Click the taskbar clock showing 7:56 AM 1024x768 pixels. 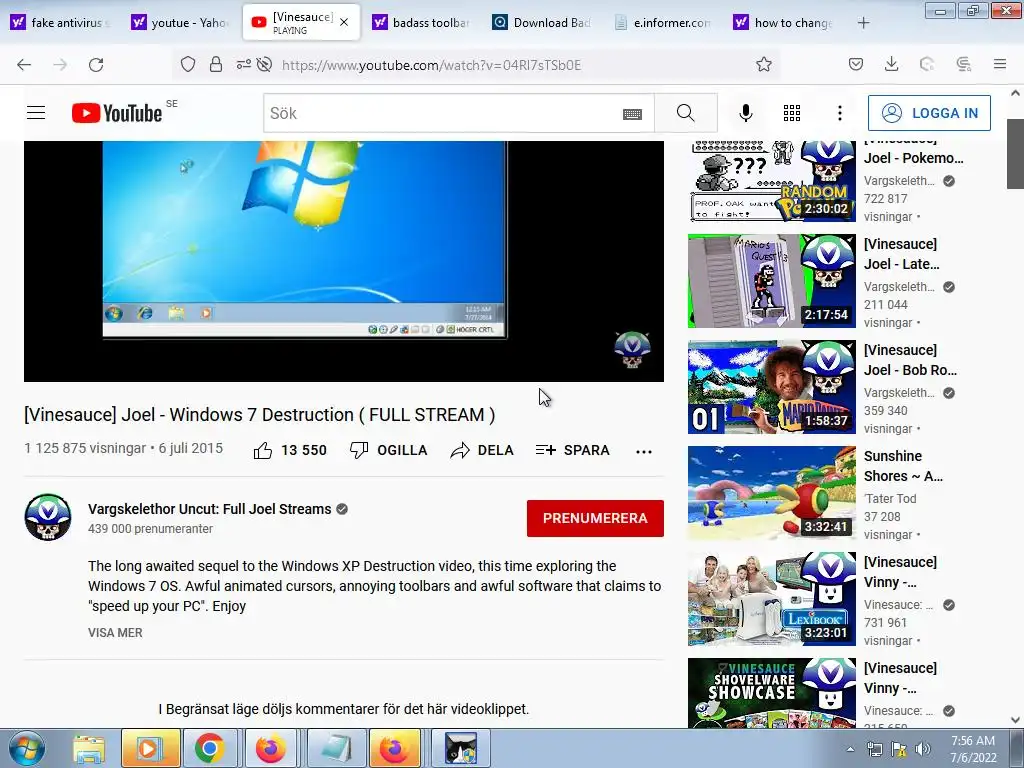click(973, 749)
